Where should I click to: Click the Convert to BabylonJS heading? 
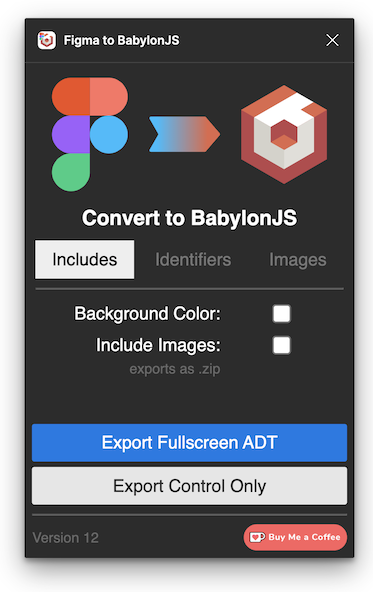(190, 218)
